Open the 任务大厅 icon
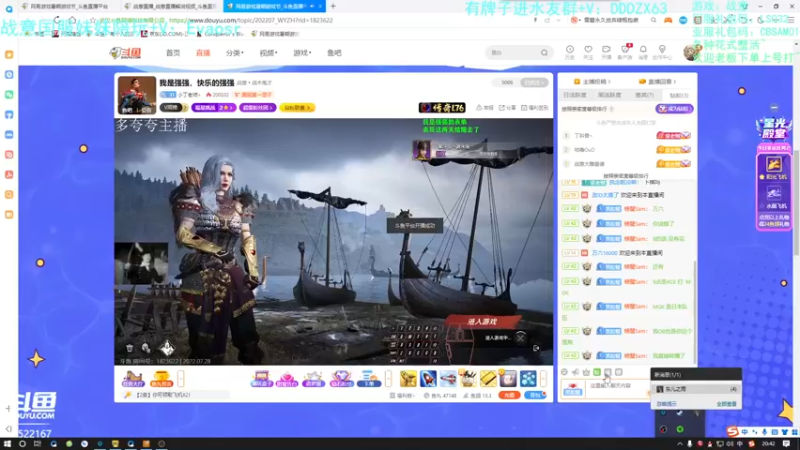 [133, 379]
